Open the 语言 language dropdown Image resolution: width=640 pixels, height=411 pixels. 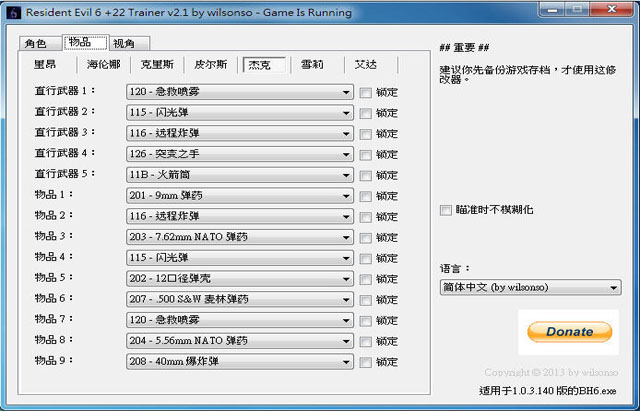point(530,287)
